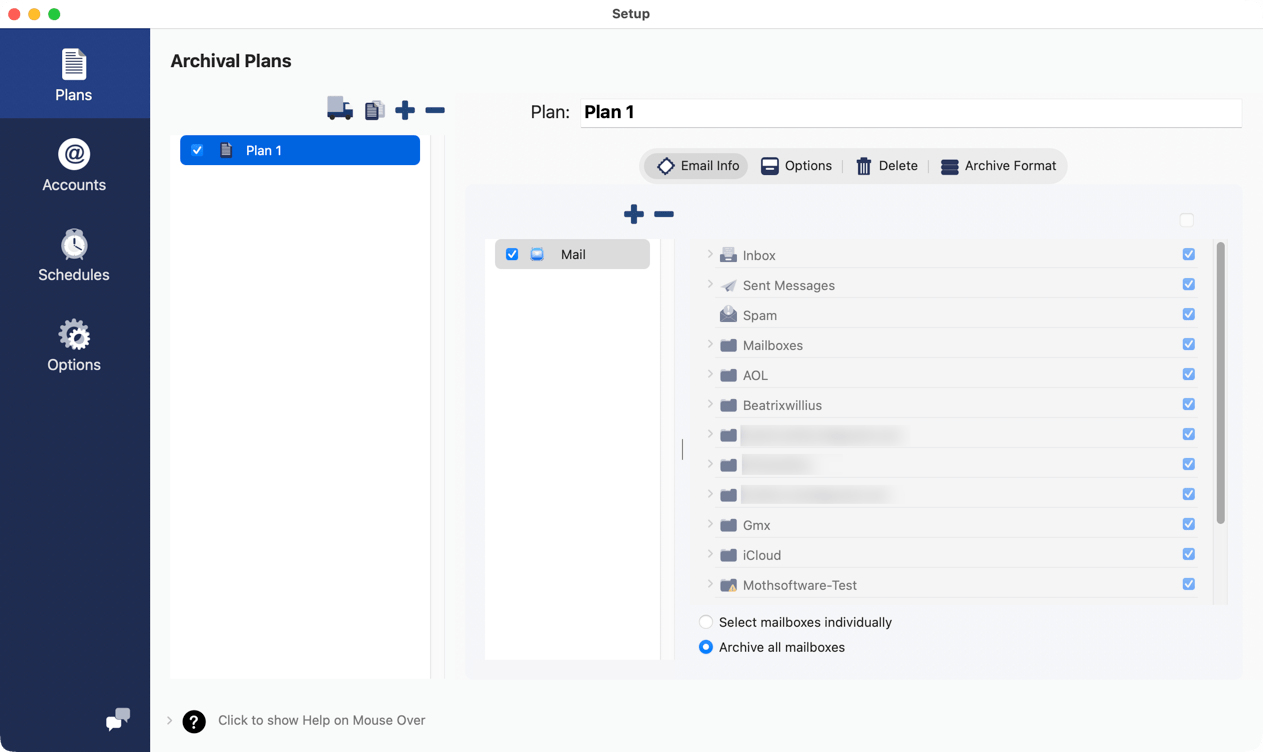
Task: Click the Plan name input field
Action: click(x=910, y=112)
